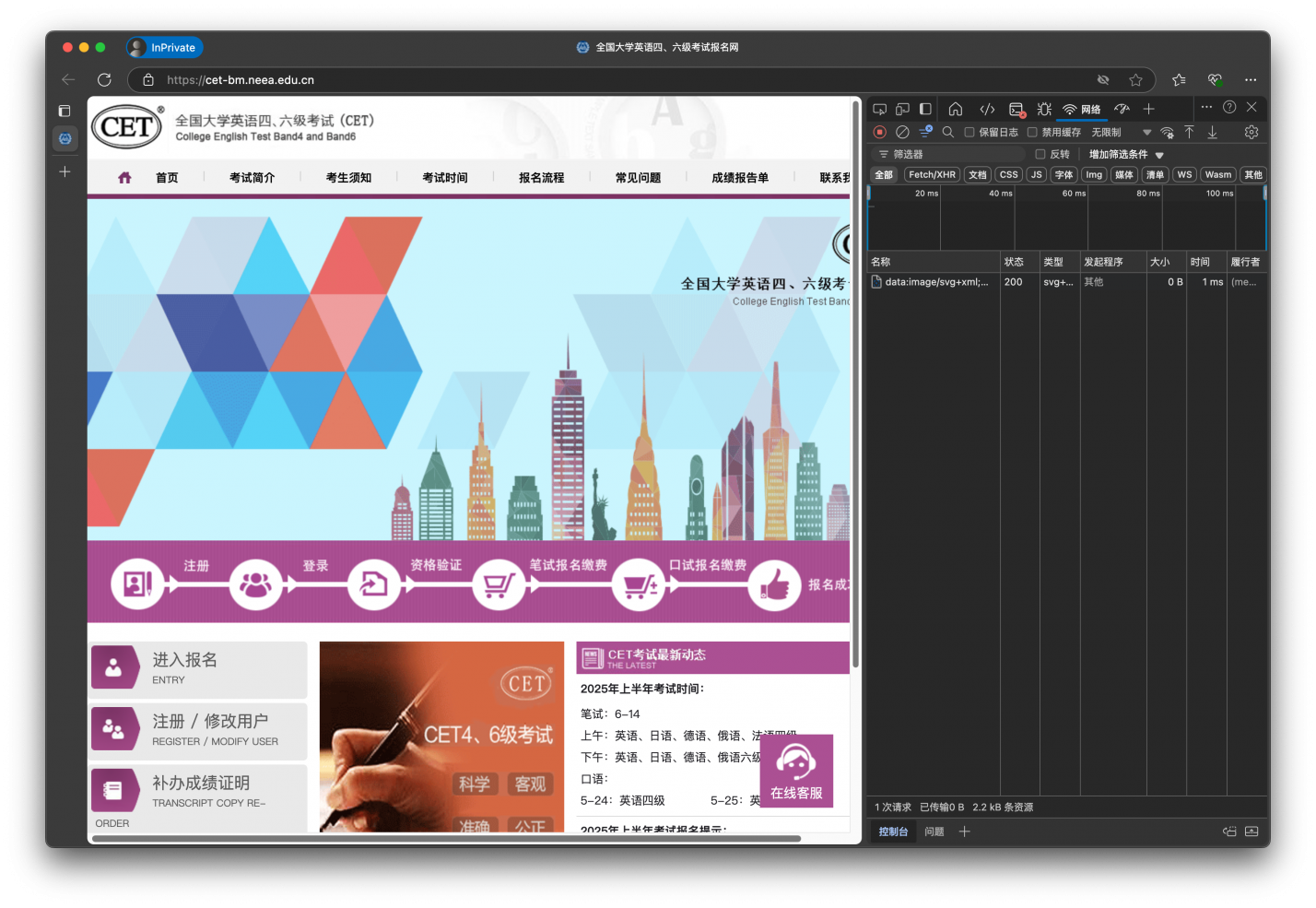The width and height of the screenshot is (1316, 908).
Task: Filter requests by Fetch/XHR type
Action: (x=932, y=175)
